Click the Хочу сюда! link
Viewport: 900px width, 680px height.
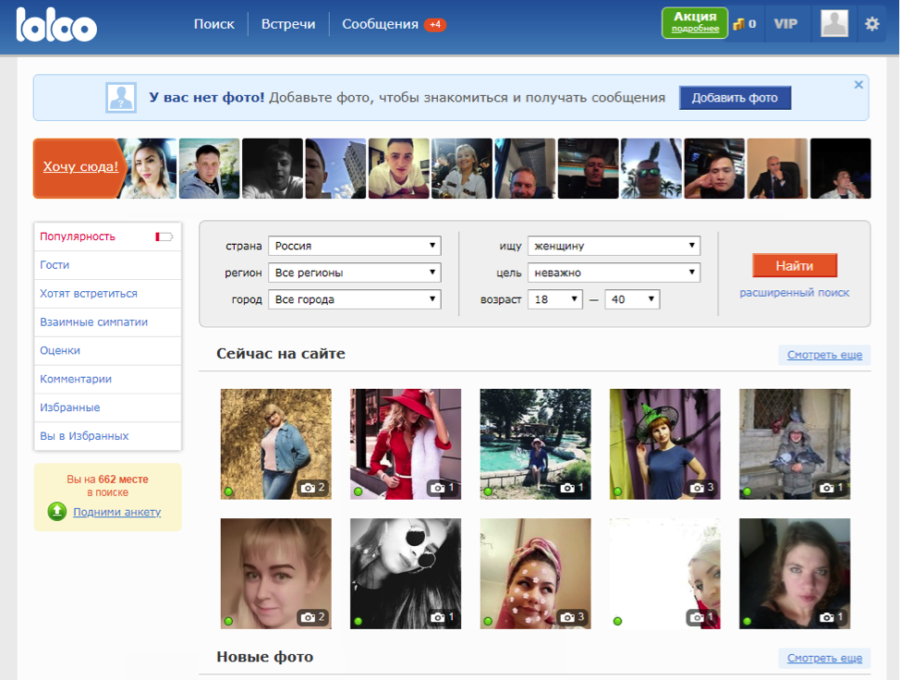tap(80, 167)
